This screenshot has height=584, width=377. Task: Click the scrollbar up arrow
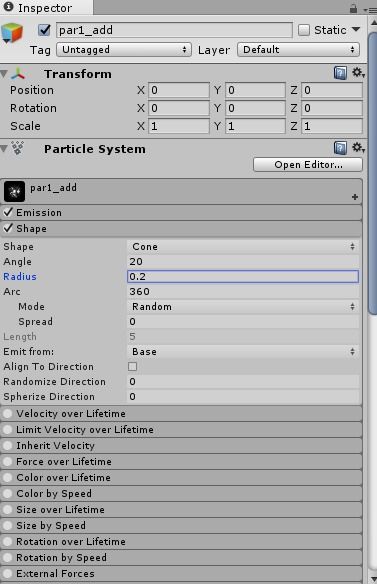373,23
